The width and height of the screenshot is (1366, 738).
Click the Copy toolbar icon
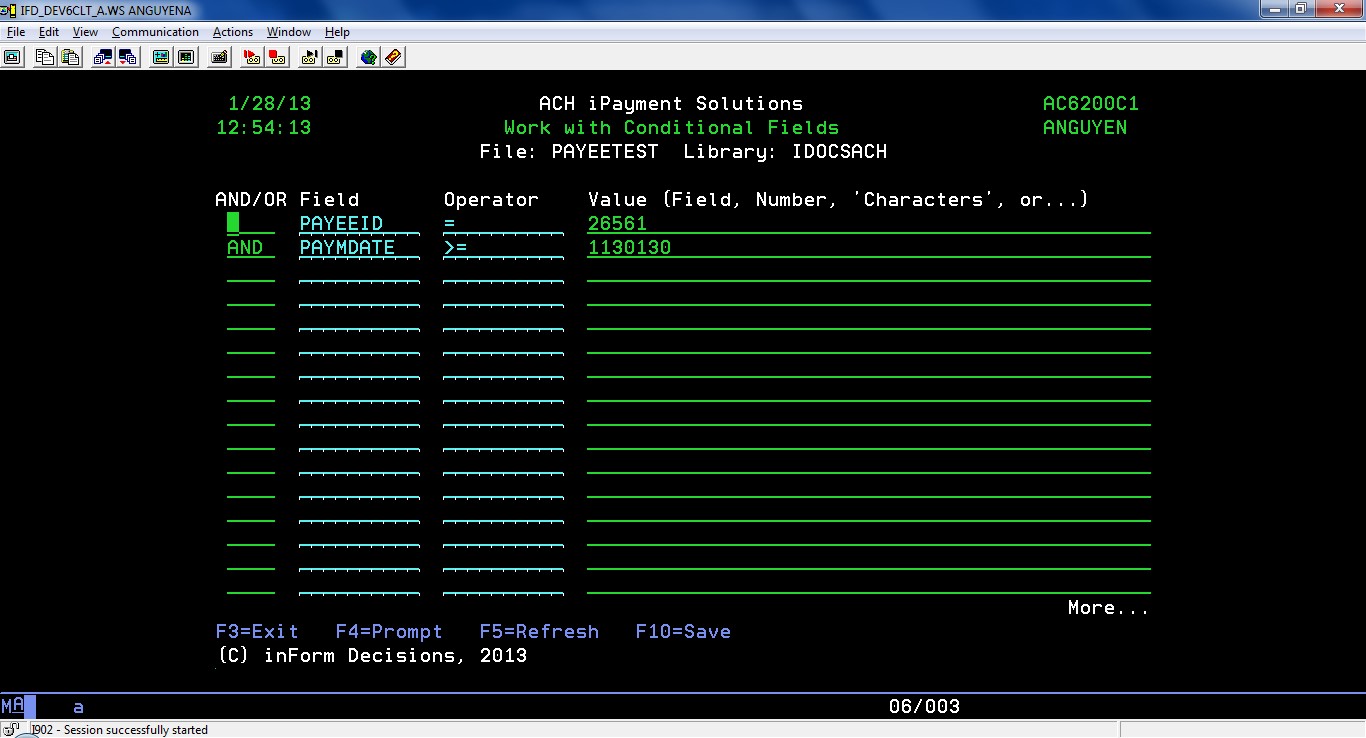click(x=45, y=57)
